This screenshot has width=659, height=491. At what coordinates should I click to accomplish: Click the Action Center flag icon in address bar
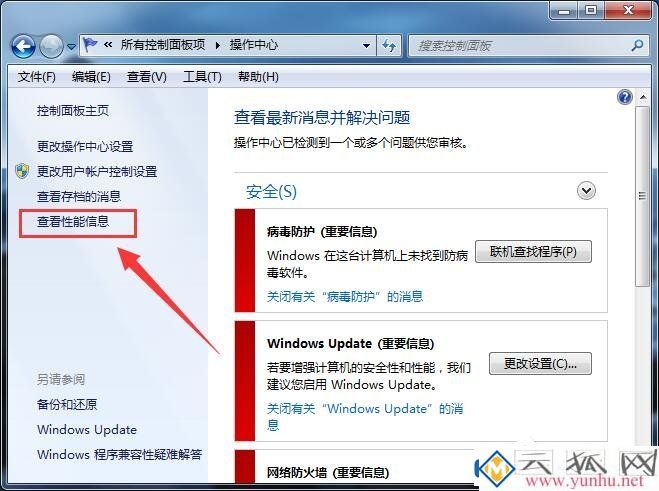[x=90, y=45]
